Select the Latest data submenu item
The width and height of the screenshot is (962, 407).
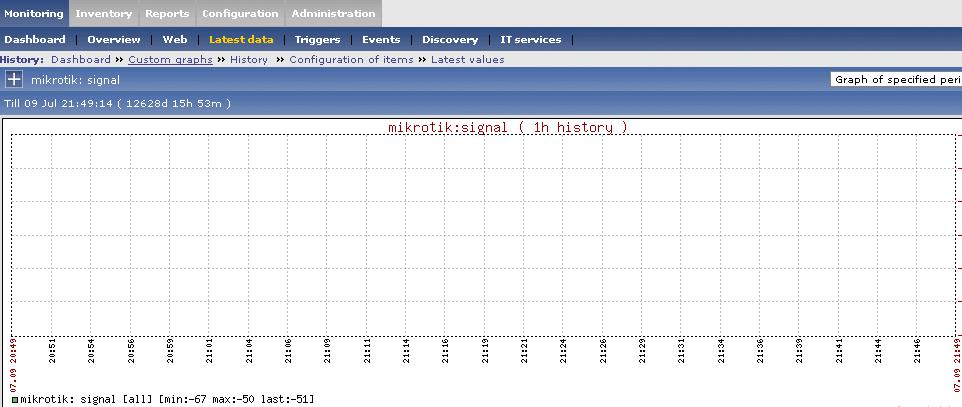point(241,39)
